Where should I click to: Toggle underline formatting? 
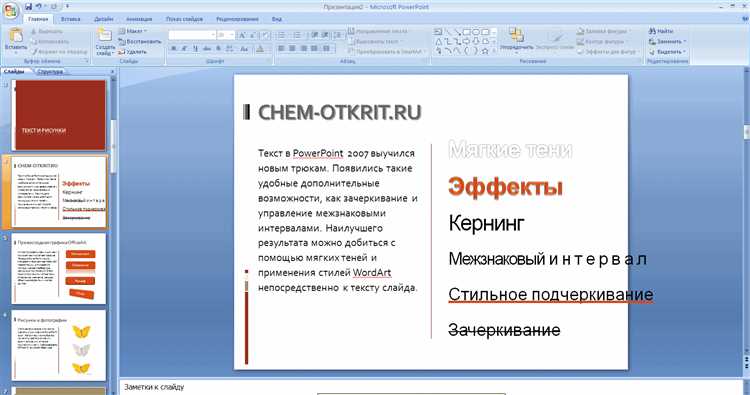point(196,49)
